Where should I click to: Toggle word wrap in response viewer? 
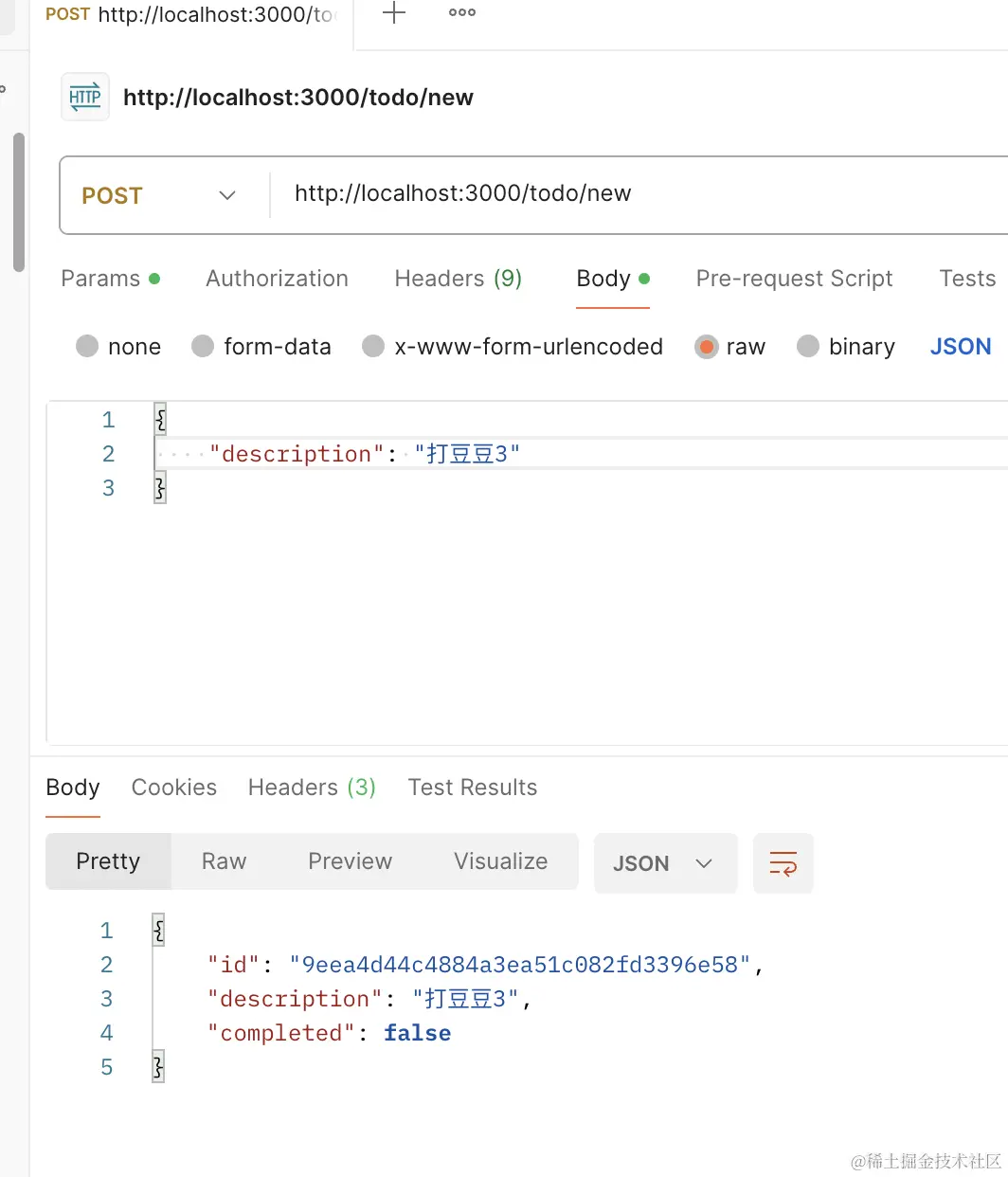(783, 863)
